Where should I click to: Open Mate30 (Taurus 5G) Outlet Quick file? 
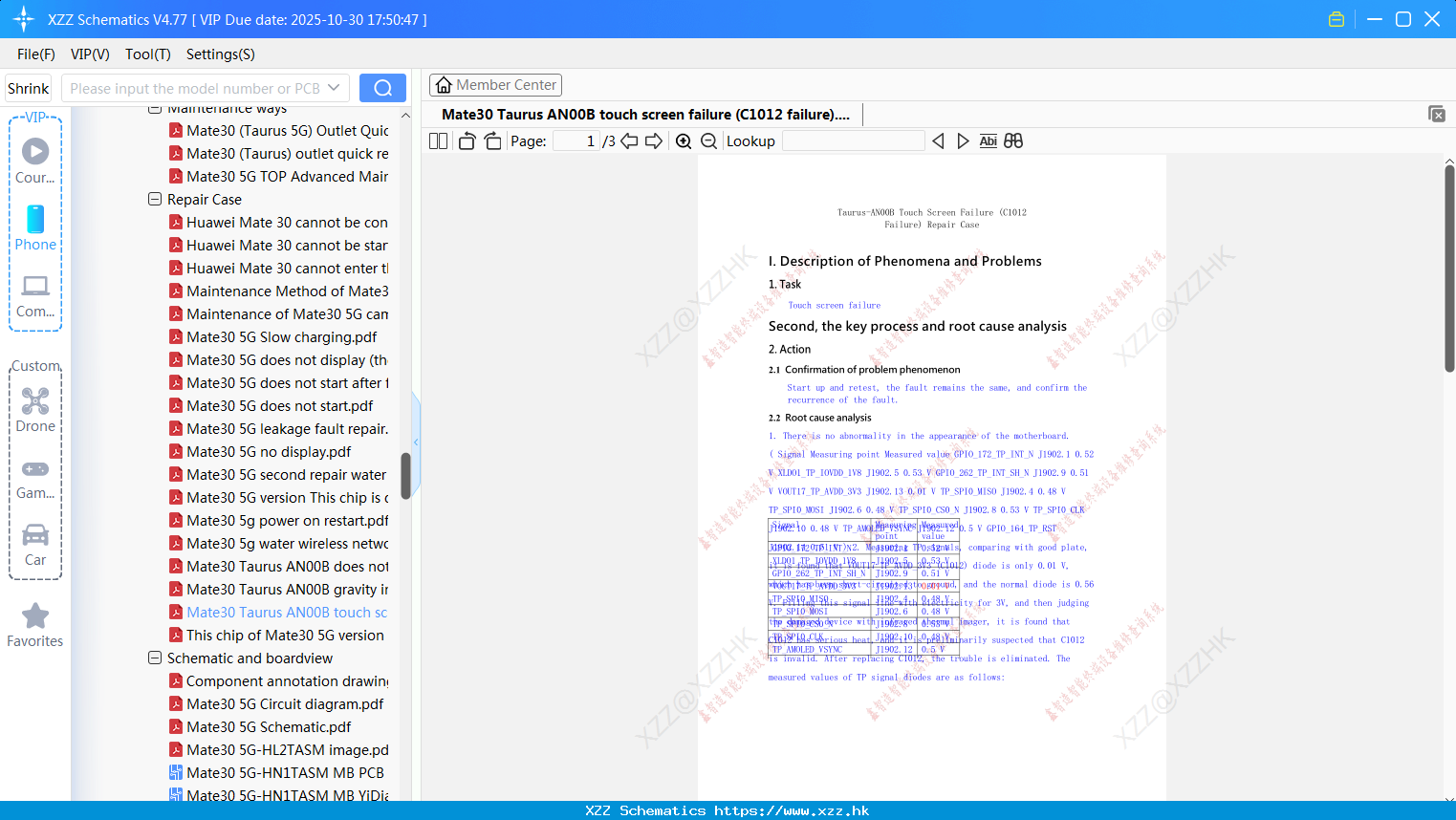277,130
